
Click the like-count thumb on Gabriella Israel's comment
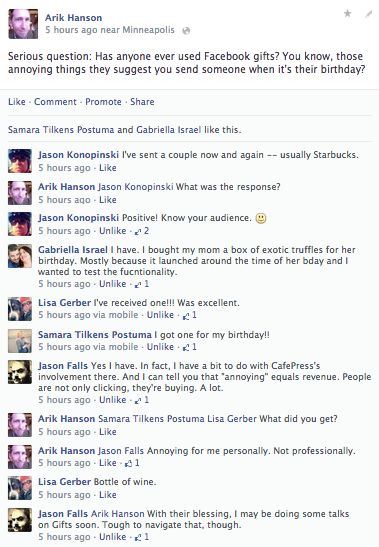point(138,284)
